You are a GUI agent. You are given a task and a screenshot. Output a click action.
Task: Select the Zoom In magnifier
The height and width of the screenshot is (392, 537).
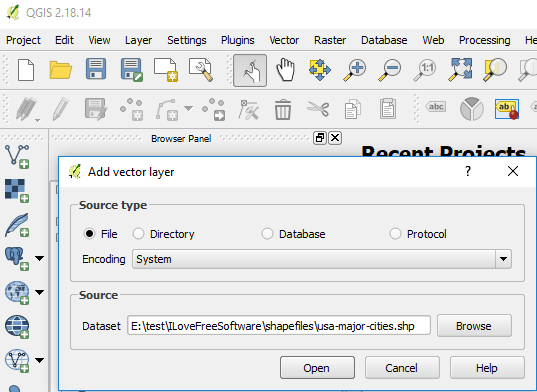355,70
